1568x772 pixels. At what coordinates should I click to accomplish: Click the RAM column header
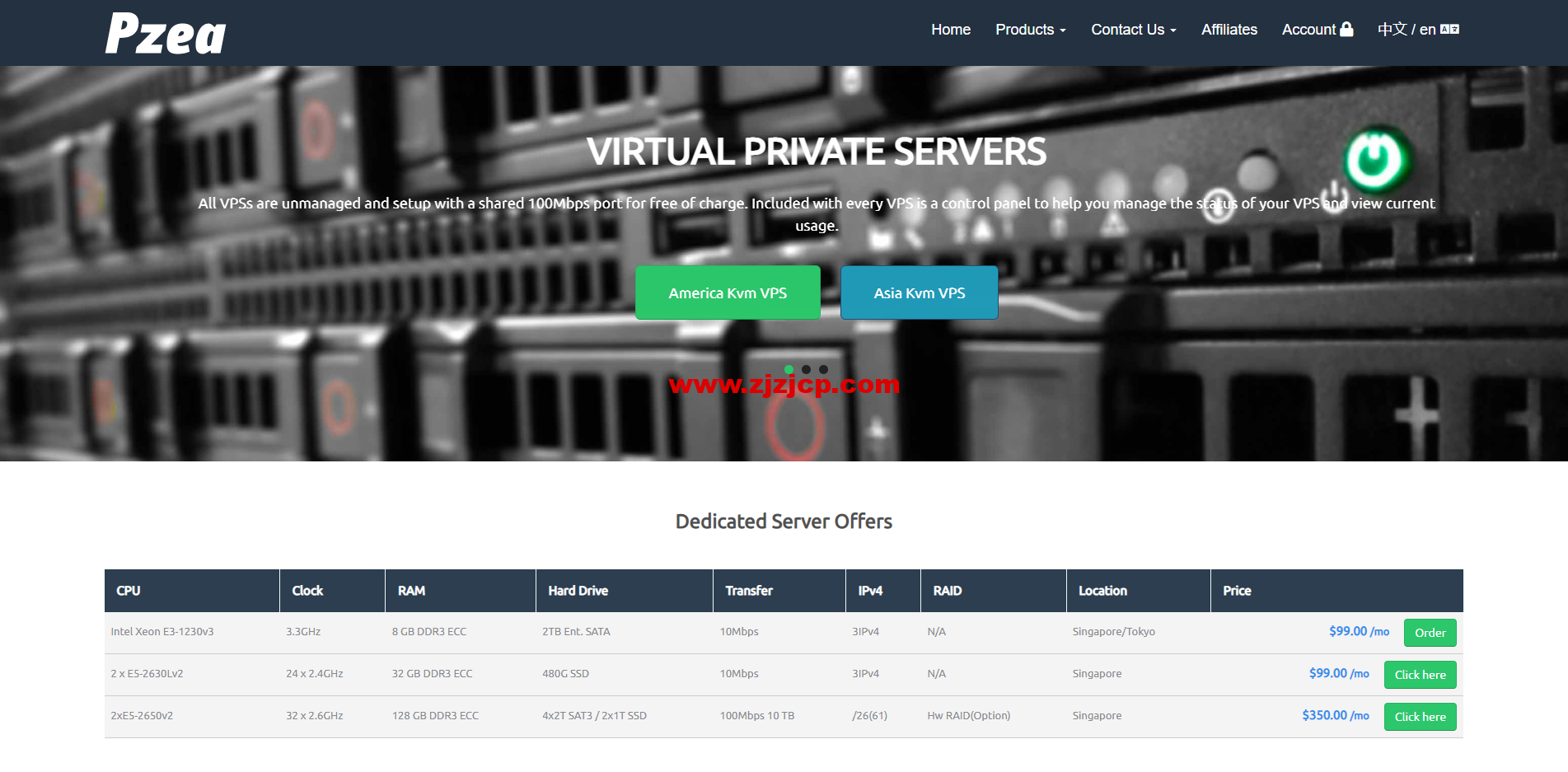[461, 591]
